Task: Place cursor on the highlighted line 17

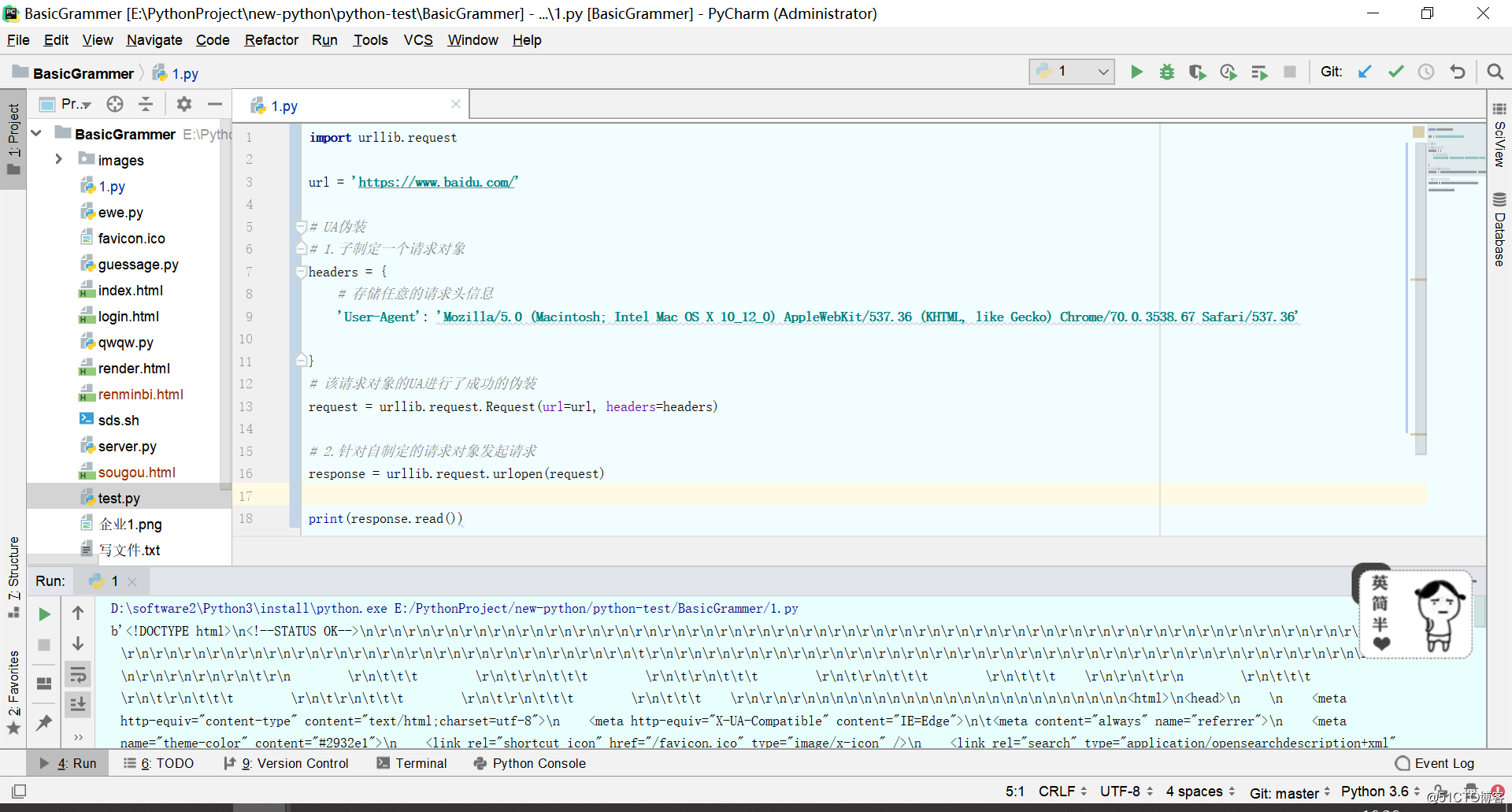Action: [x=863, y=495]
